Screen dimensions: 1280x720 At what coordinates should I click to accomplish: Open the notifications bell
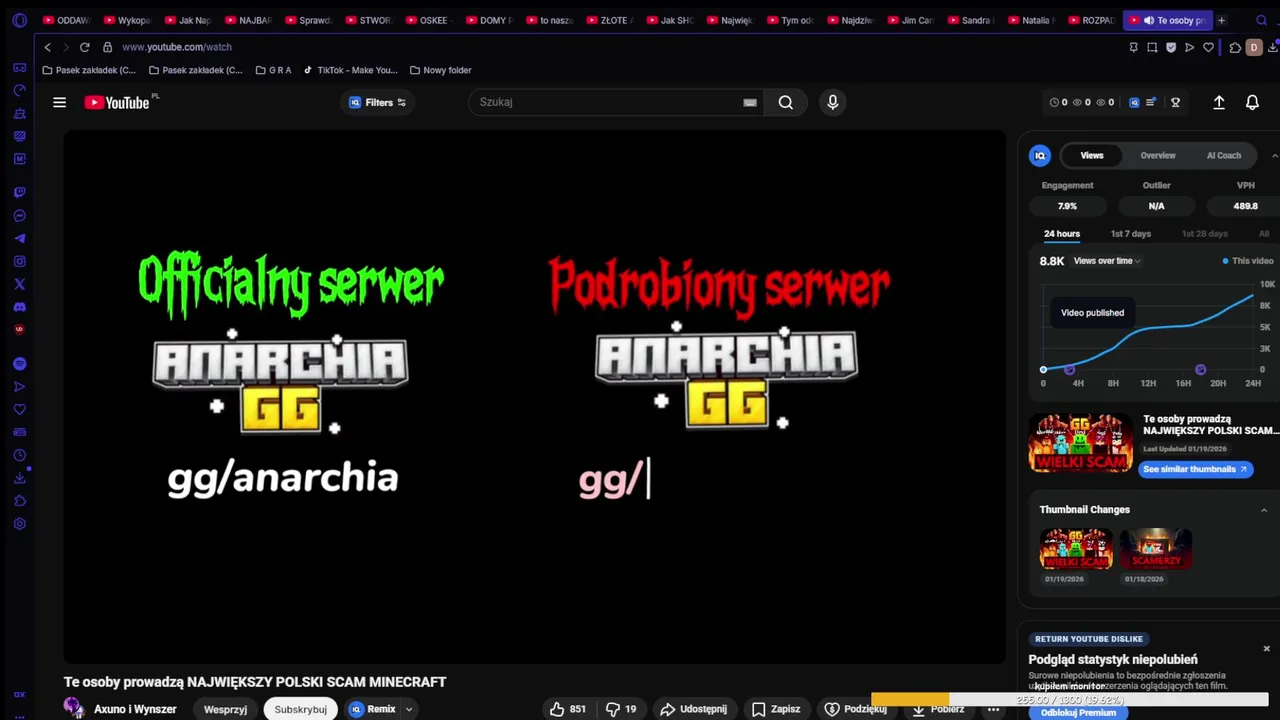pyautogui.click(x=1252, y=102)
